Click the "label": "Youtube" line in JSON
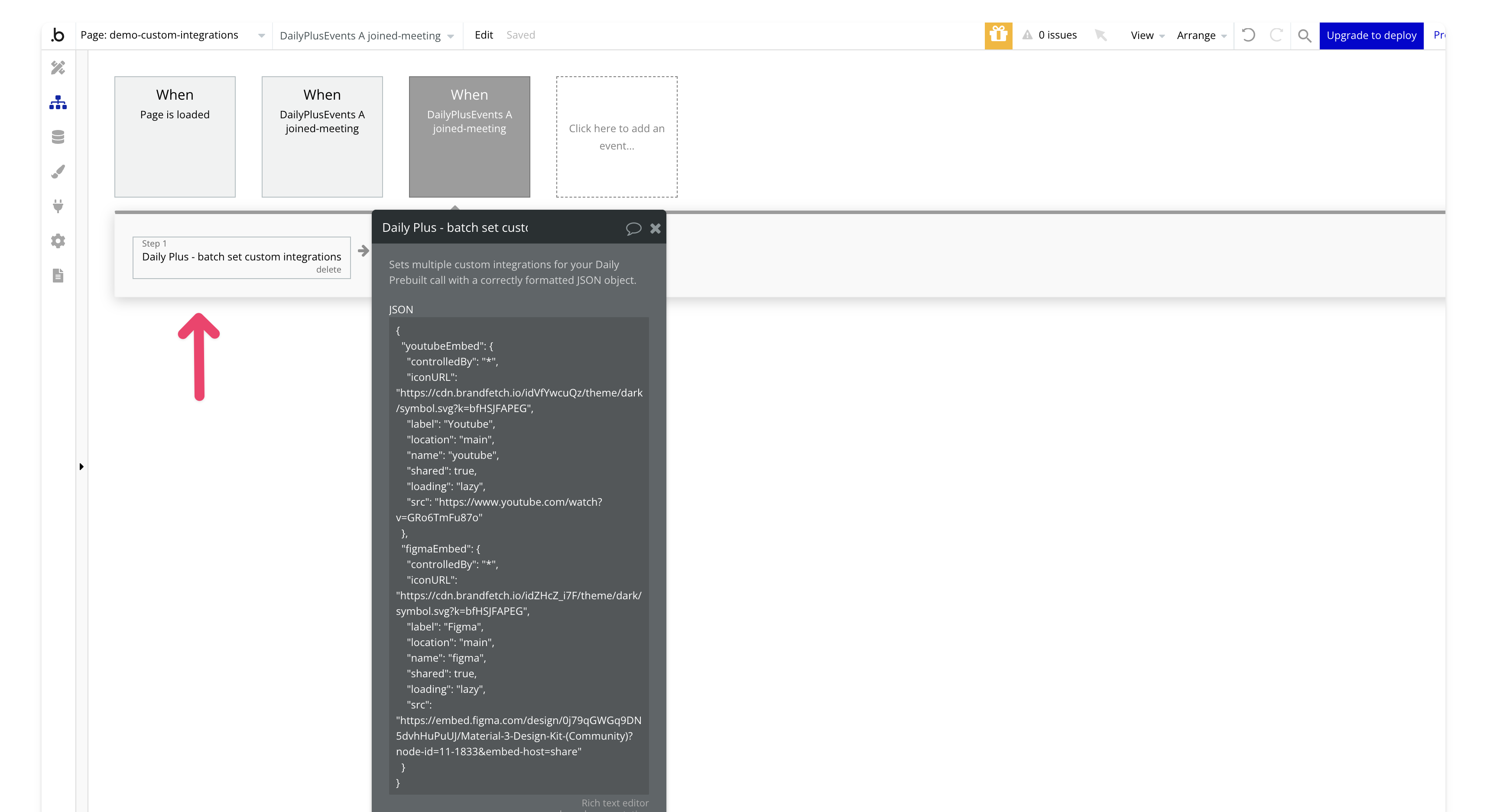Viewport: 1487px width, 812px height. (x=451, y=424)
